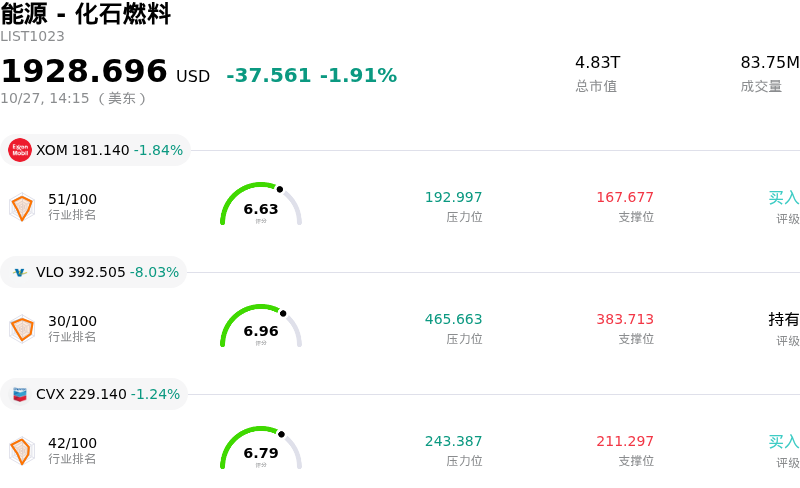Click the 4.83T total market cap value

click(597, 63)
